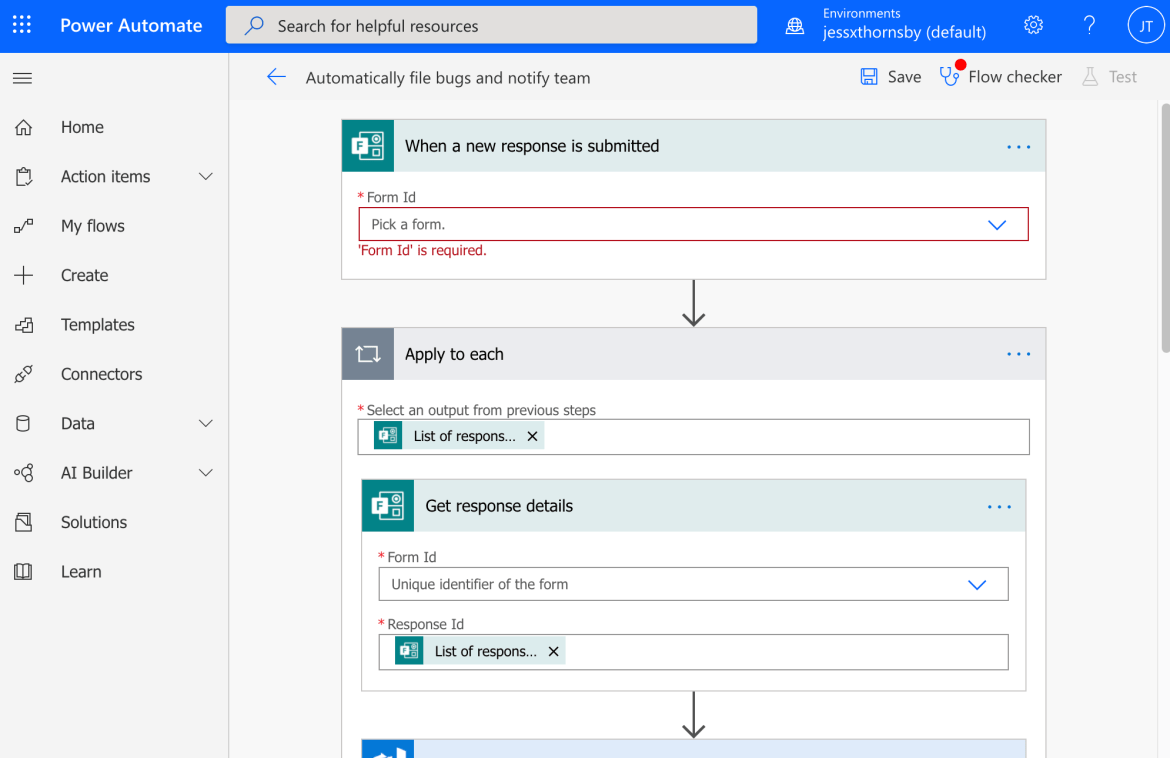Click the Search for helpful resources box

click(491, 26)
